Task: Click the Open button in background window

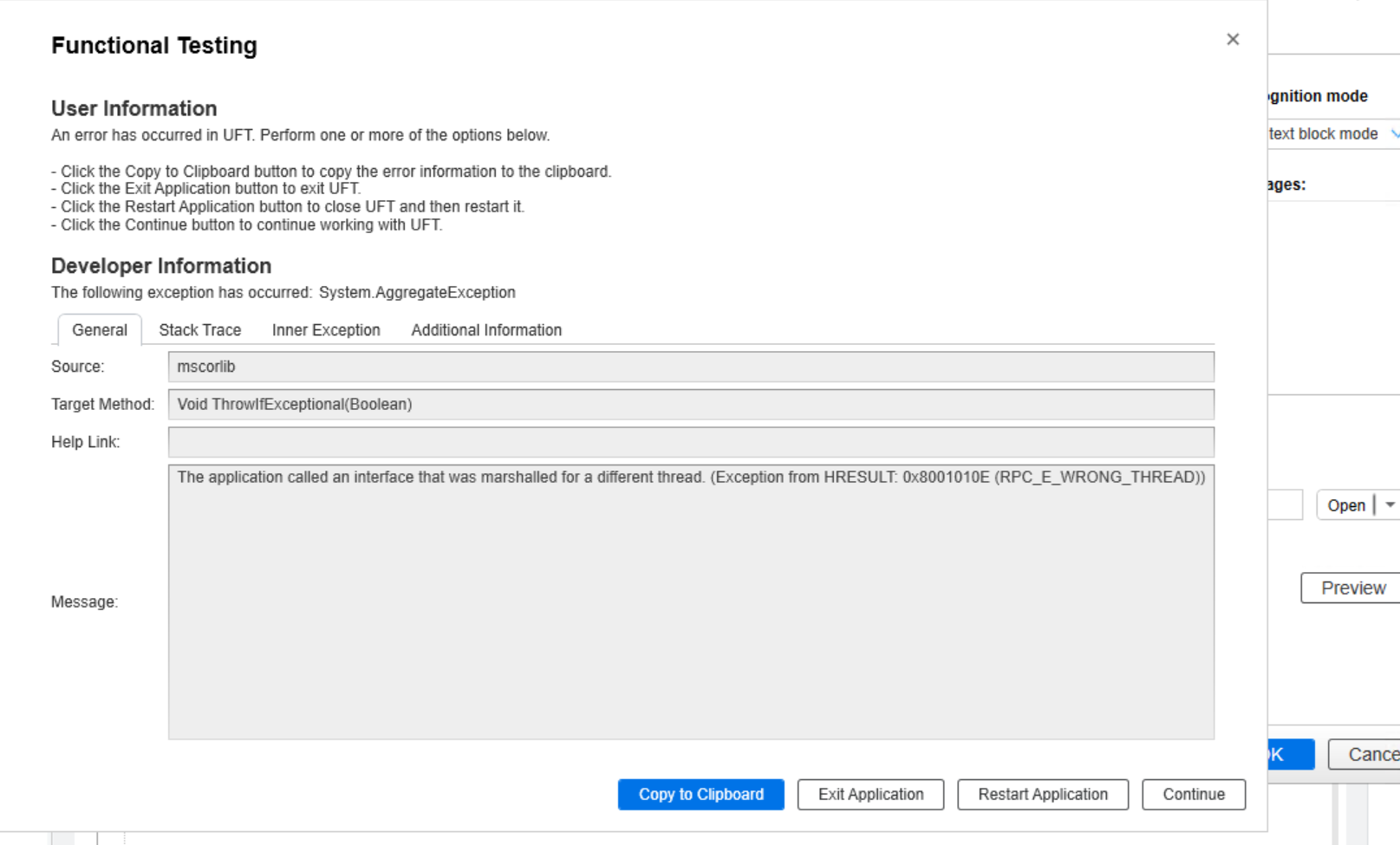Action: (1346, 504)
